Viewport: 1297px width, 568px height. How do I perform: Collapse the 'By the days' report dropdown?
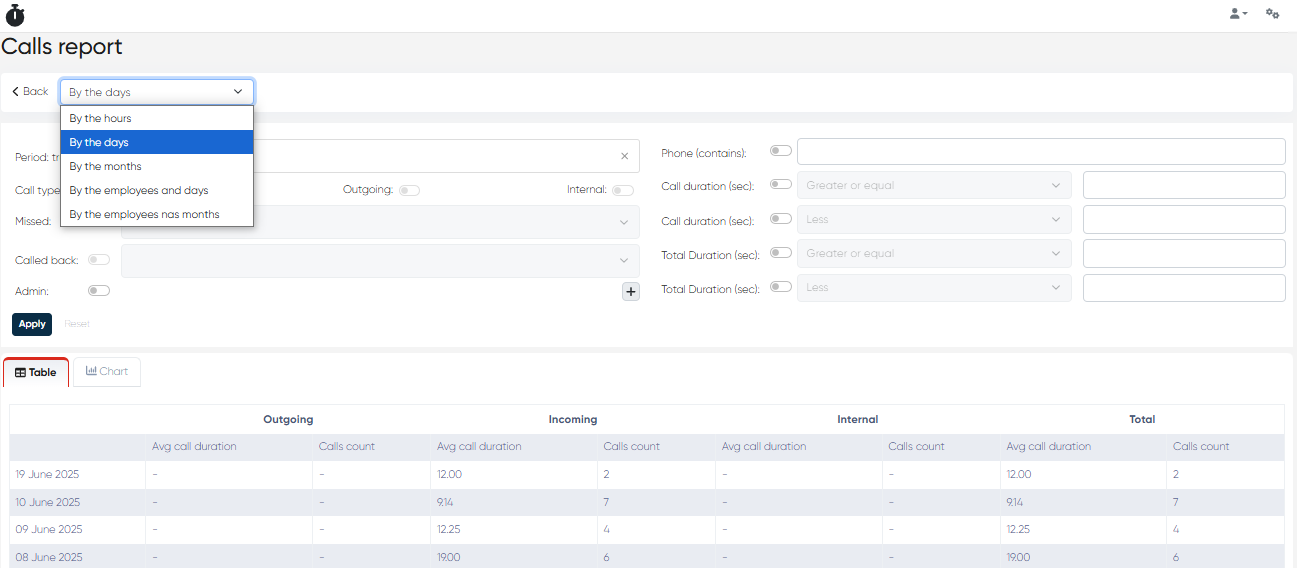click(156, 92)
